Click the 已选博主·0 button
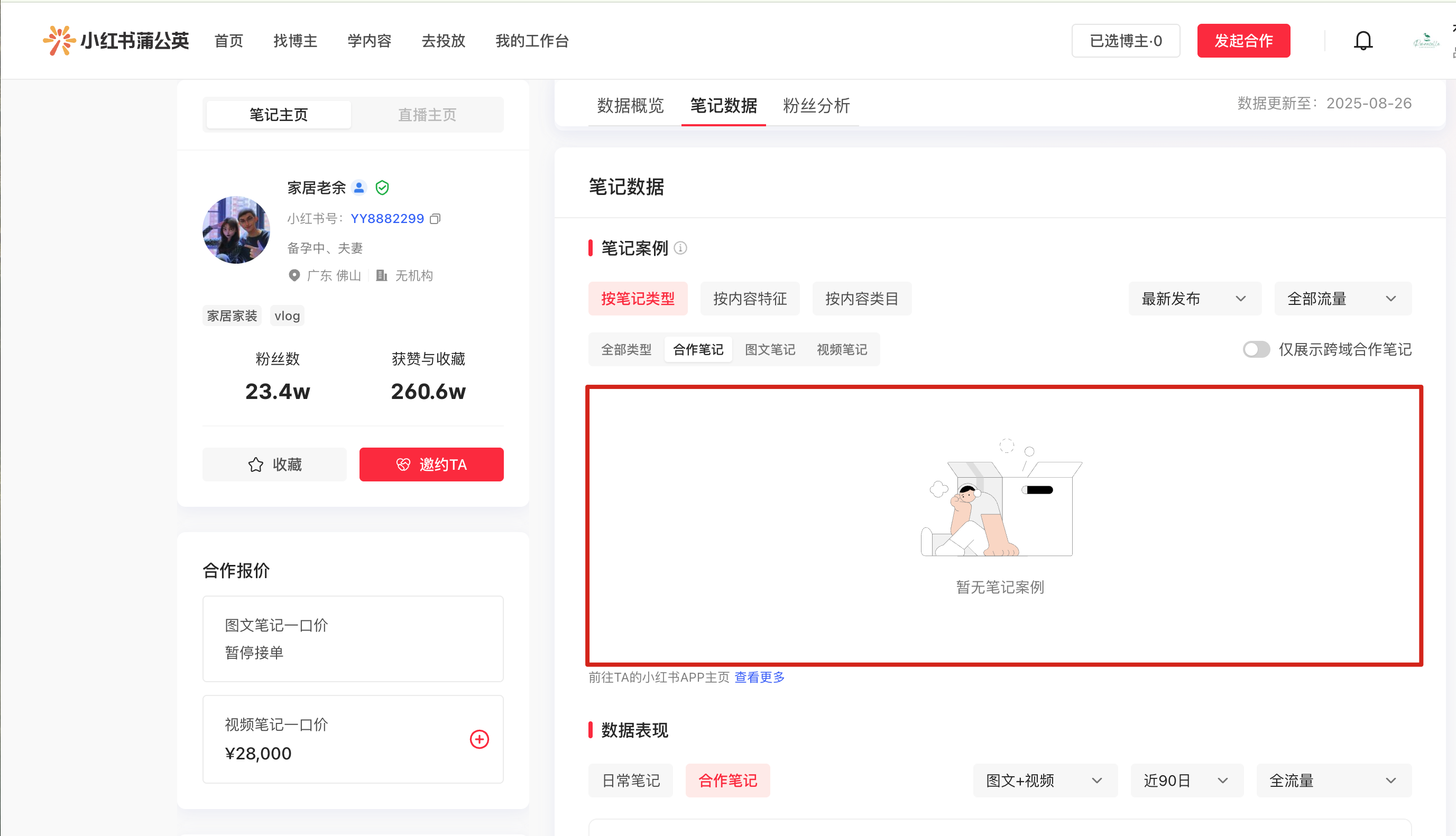The width and height of the screenshot is (1456, 836). pos(1126,41)
